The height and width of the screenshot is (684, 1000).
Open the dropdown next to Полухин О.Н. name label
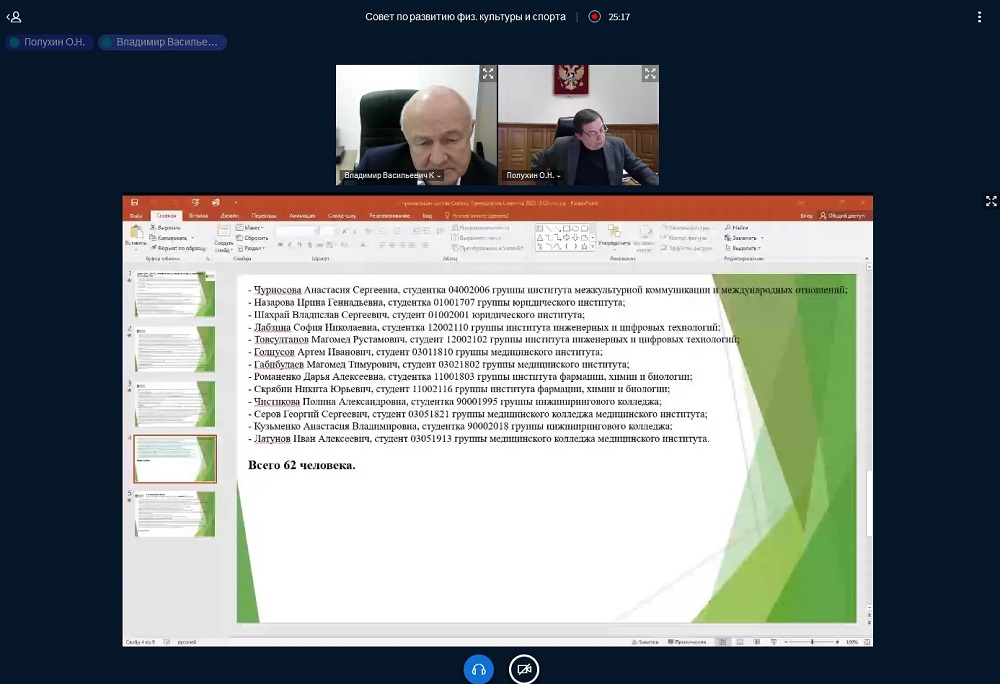[x=558, y=176]
